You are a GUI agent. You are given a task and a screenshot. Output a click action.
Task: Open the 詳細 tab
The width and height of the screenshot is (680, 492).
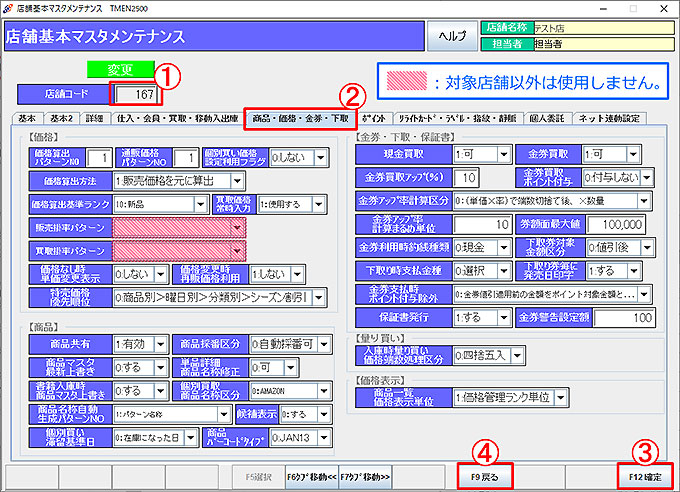94,118
